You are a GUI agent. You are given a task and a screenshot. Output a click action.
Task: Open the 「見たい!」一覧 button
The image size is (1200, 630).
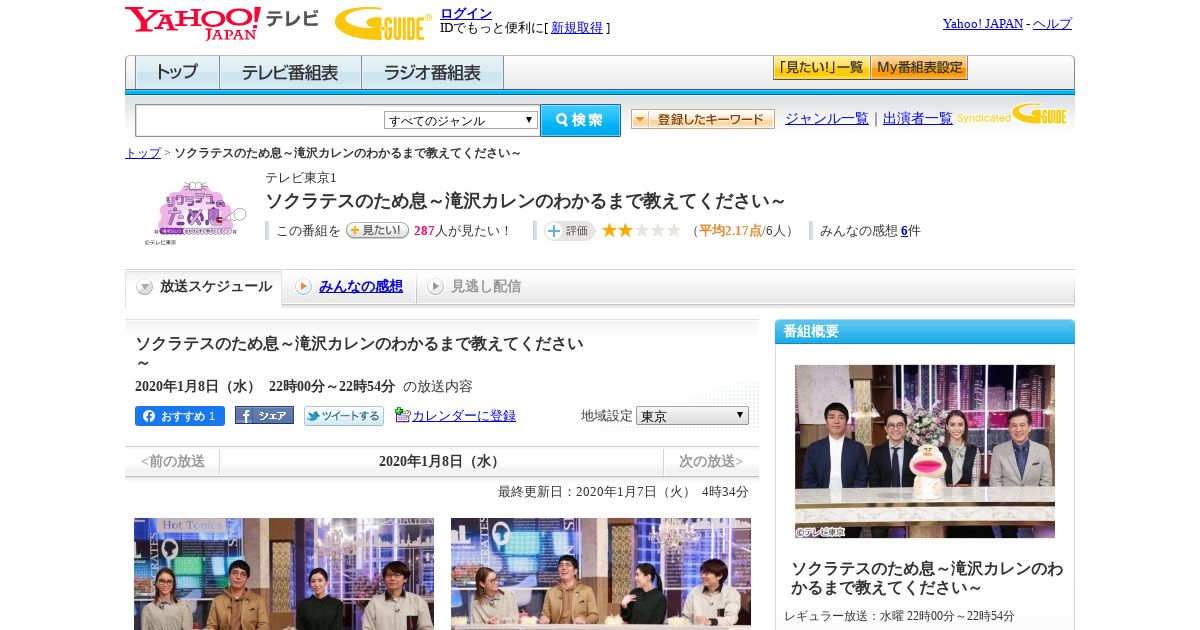coord(821,68)
